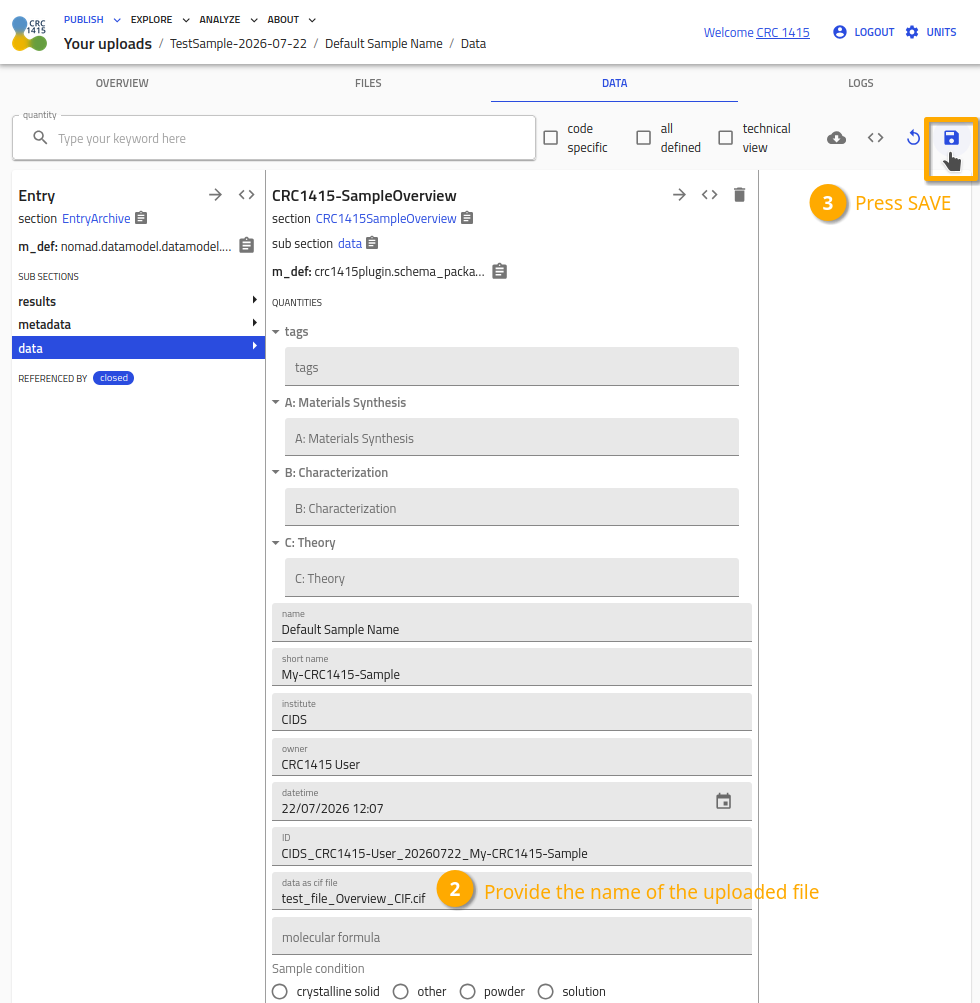Toggle the all defined checkbox
Viewport: 980px width, 1003px height.
644,138
